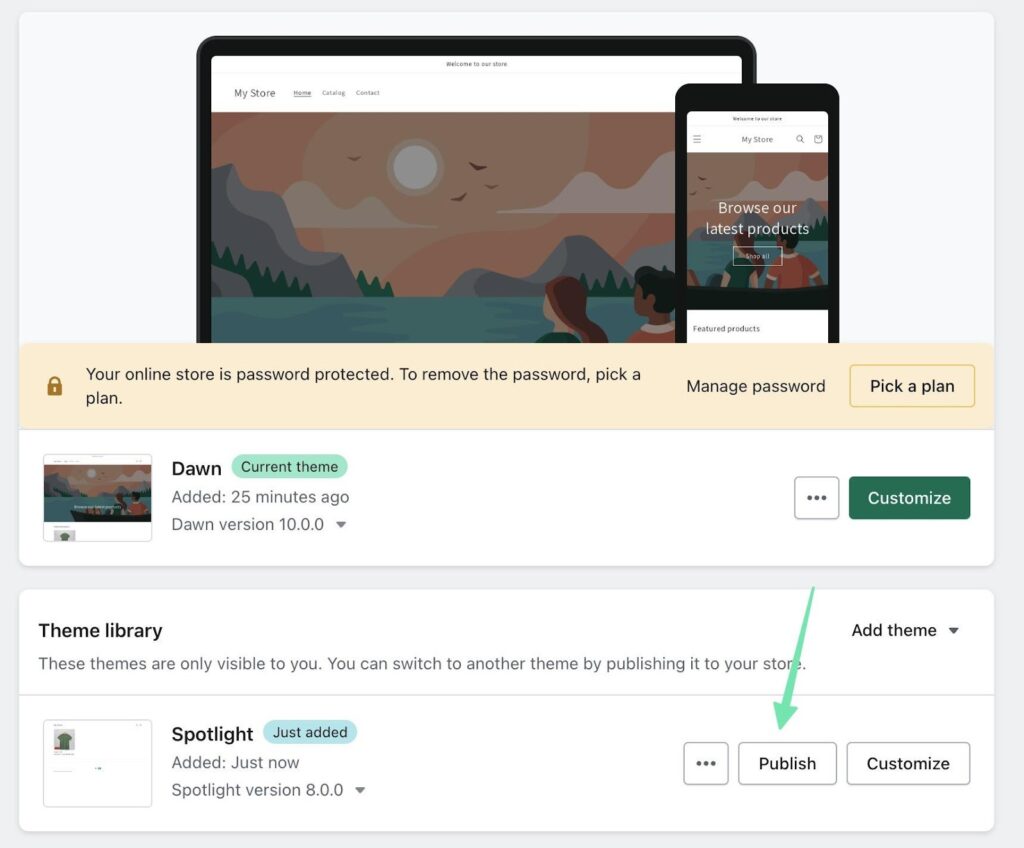Open the Manage password link

click(x=756, y=386)
